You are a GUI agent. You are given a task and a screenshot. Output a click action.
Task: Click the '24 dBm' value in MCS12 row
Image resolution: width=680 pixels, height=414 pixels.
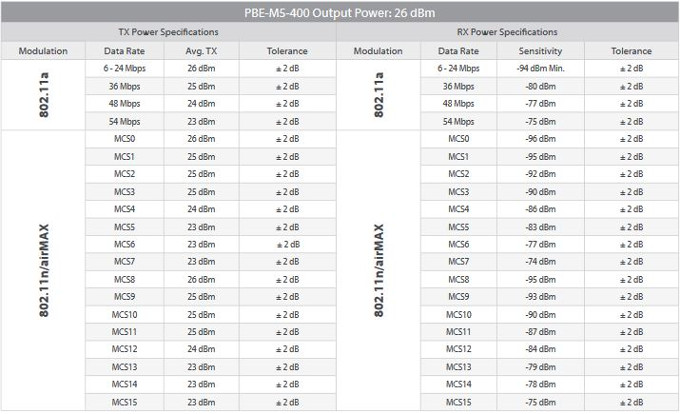point(201,349)
